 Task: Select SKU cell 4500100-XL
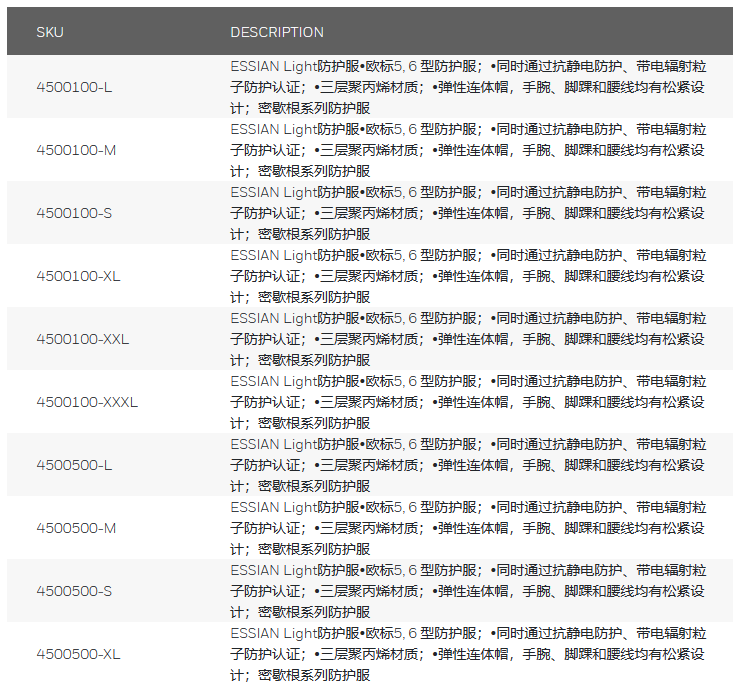[x=78, y=276]
